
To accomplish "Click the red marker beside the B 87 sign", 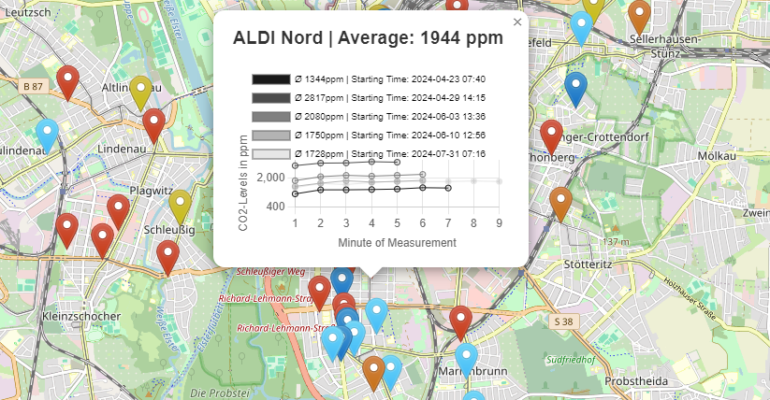I will [68, 83].
